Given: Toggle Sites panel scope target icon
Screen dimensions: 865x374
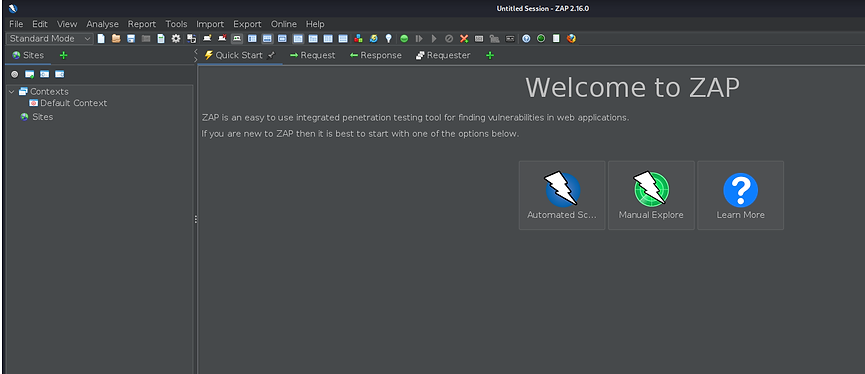Looking at the screenshot, I should tap(14, 74).
